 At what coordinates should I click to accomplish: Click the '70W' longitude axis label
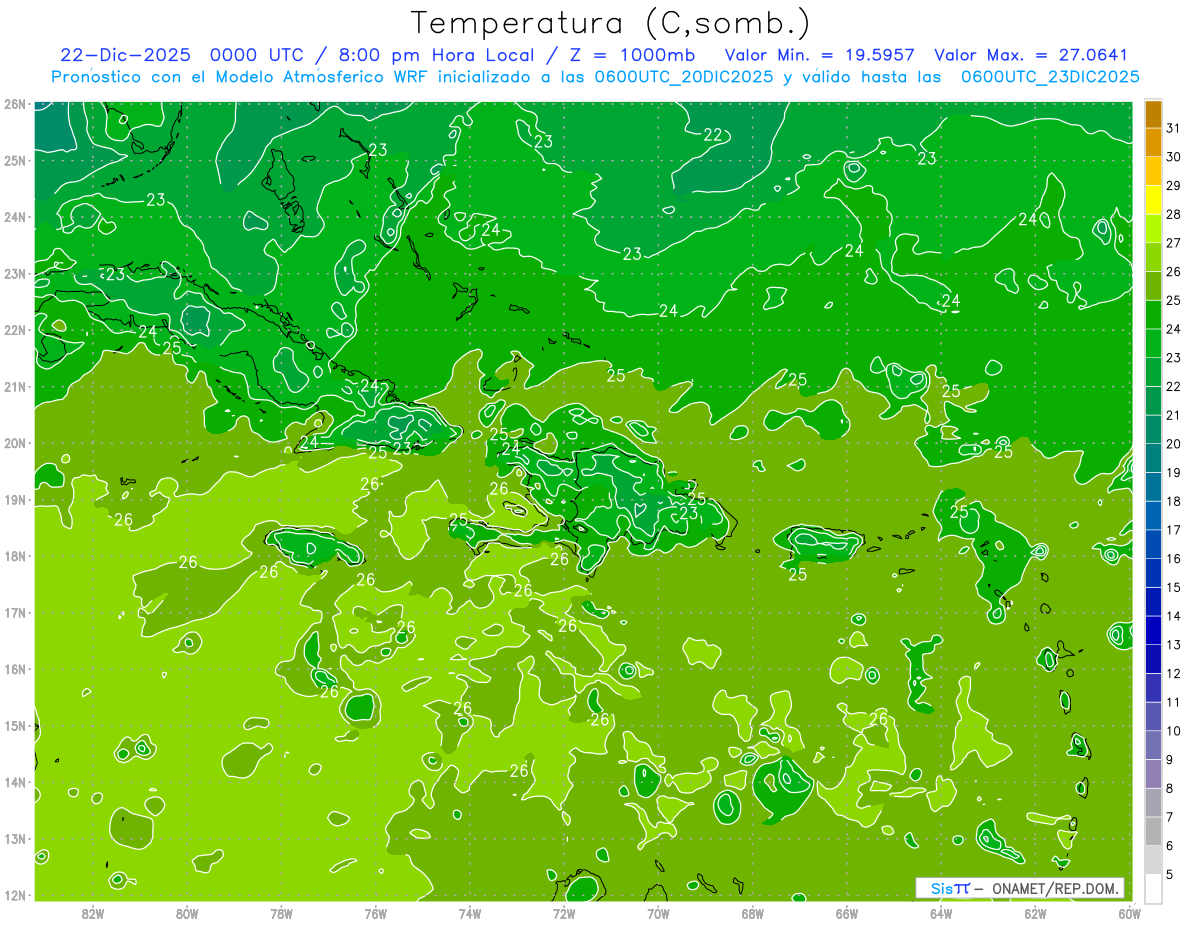[x=658, y=913]
